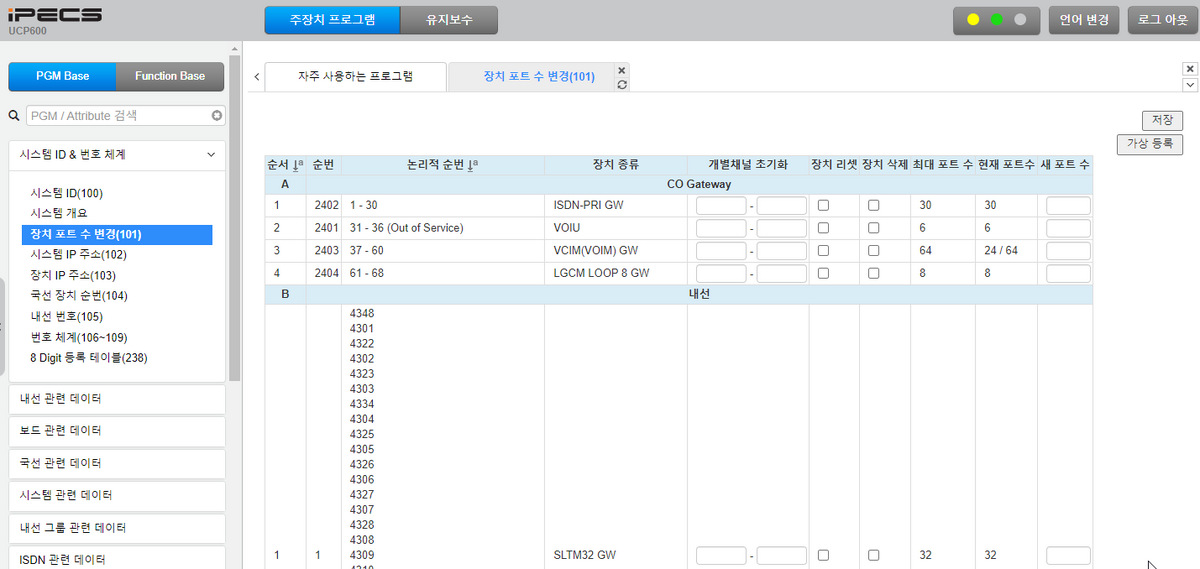Viewport: 1200px width, 569px height.
Task: Open 시스템 ID(100) menu item
Action: coord(67,194)
